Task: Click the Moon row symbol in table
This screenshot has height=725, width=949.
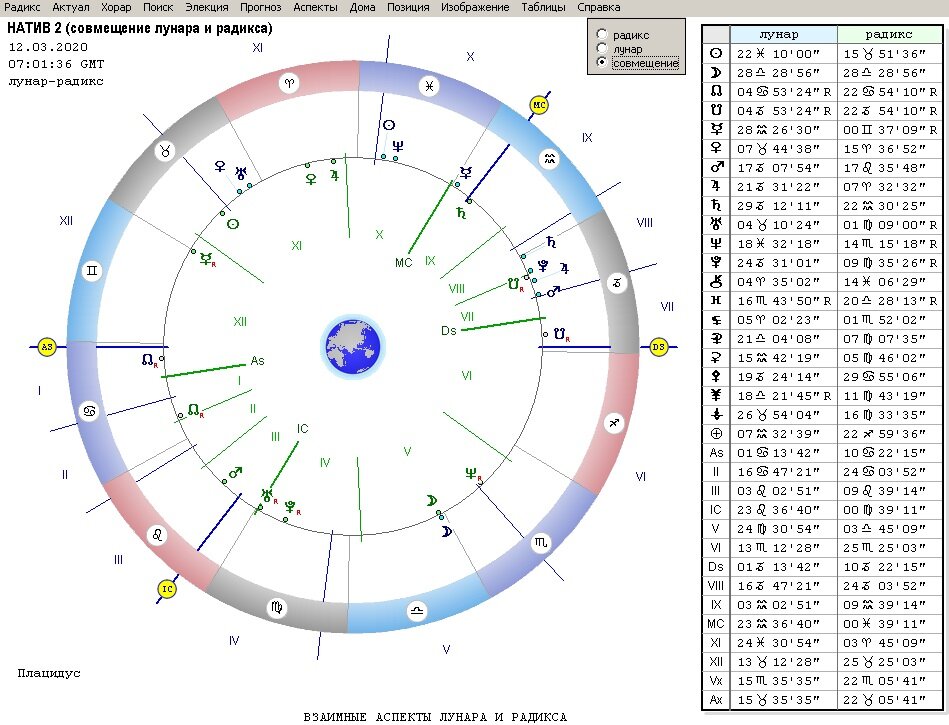Action: point(716,73)
